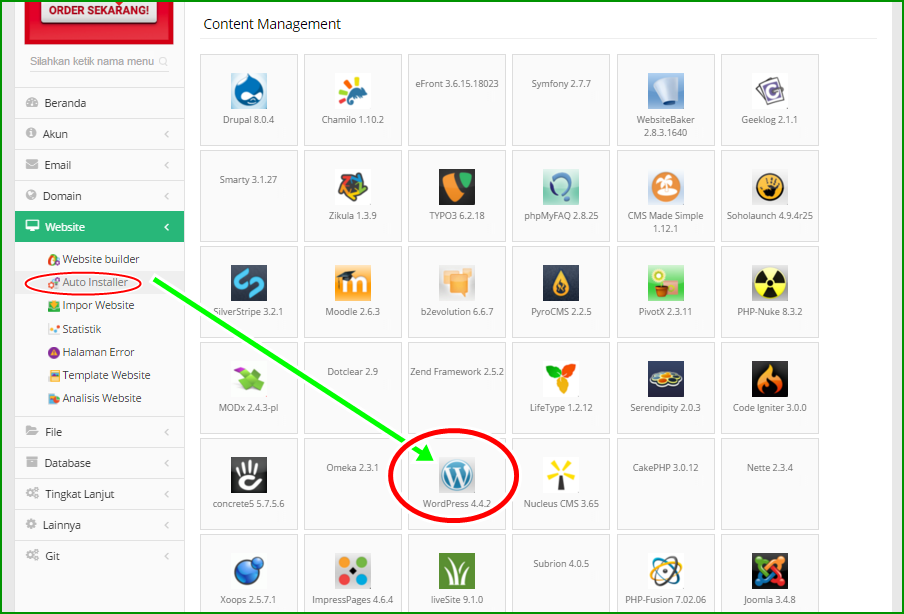Select Halaman Error submenu item
The height and width of the screenshot is (614, 904).
(91, 352)
